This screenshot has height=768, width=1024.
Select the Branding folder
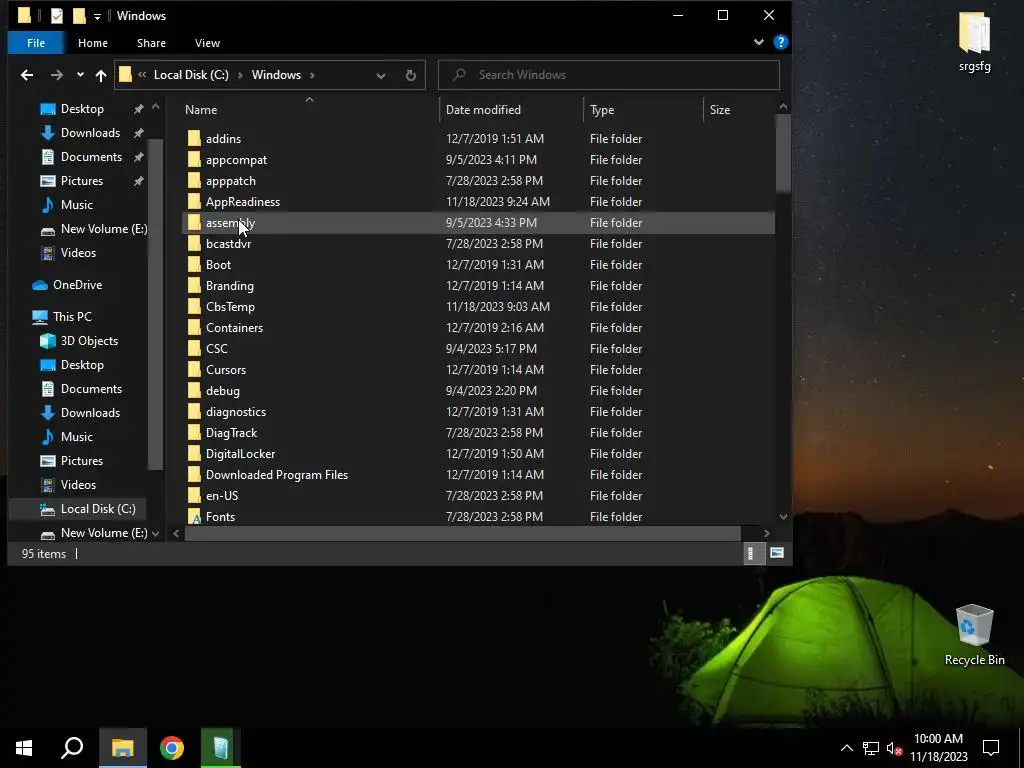[230, 286]
